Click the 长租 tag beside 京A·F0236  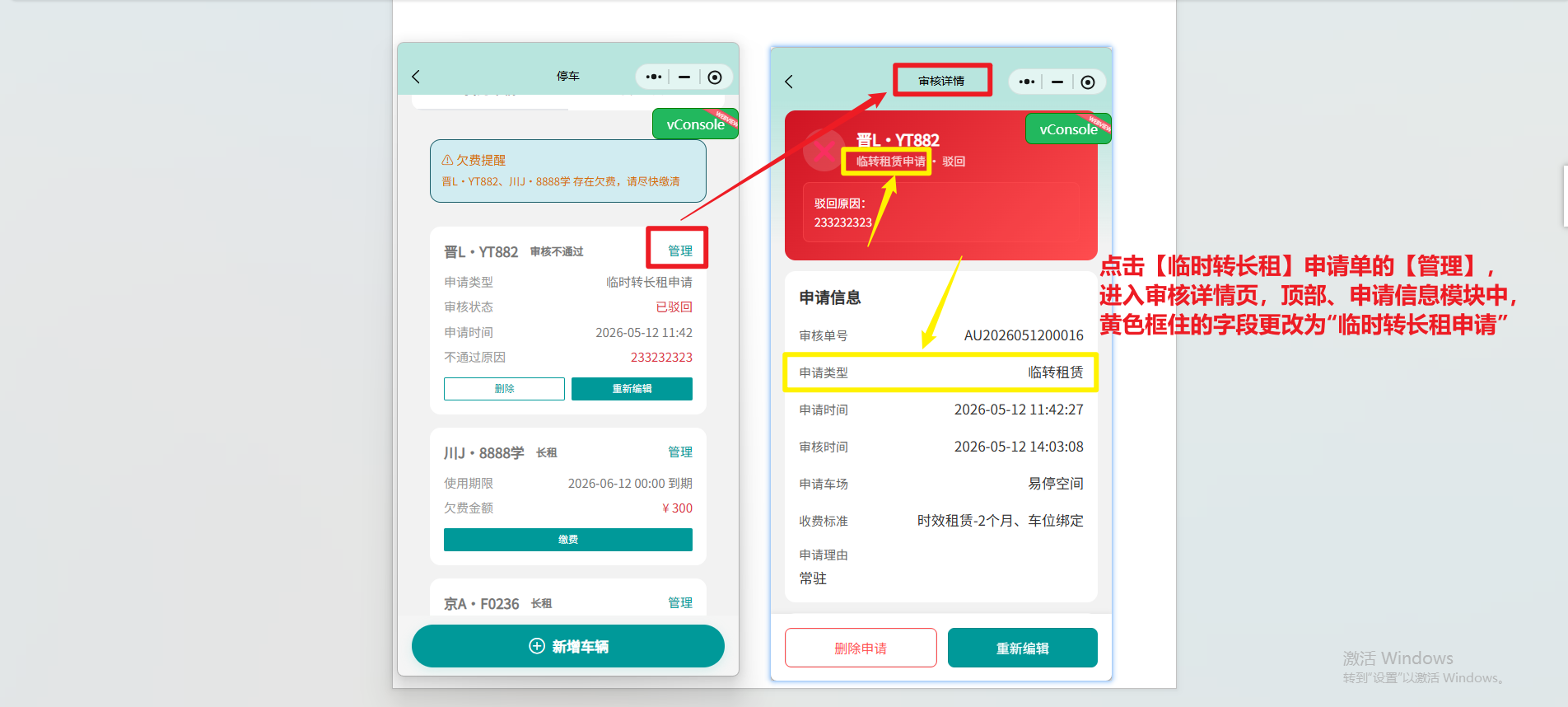pos(541,603)
